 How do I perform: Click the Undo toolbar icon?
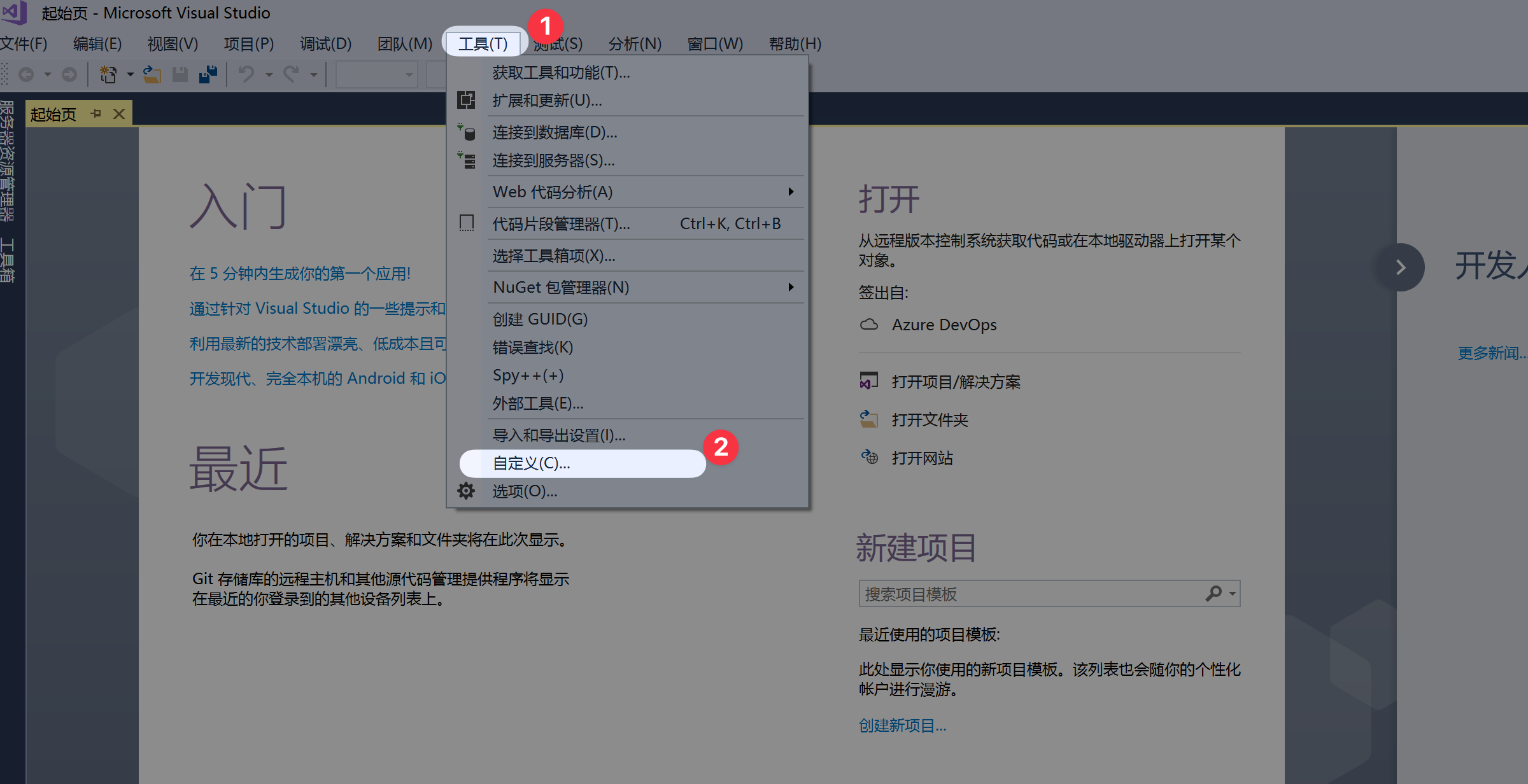(x=247, y=74)
